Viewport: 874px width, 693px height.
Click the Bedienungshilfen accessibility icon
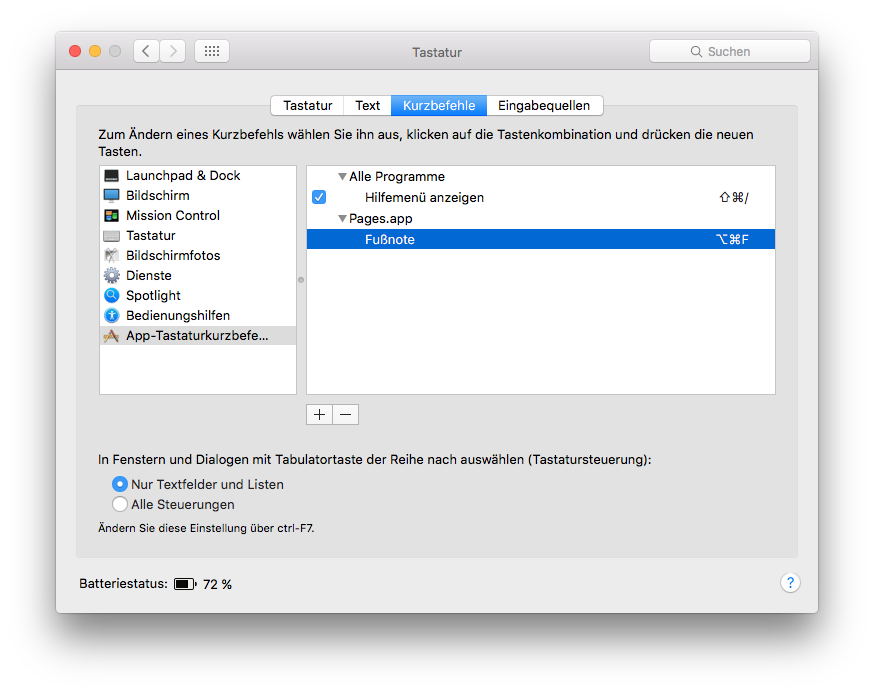(x=111, y=316)
